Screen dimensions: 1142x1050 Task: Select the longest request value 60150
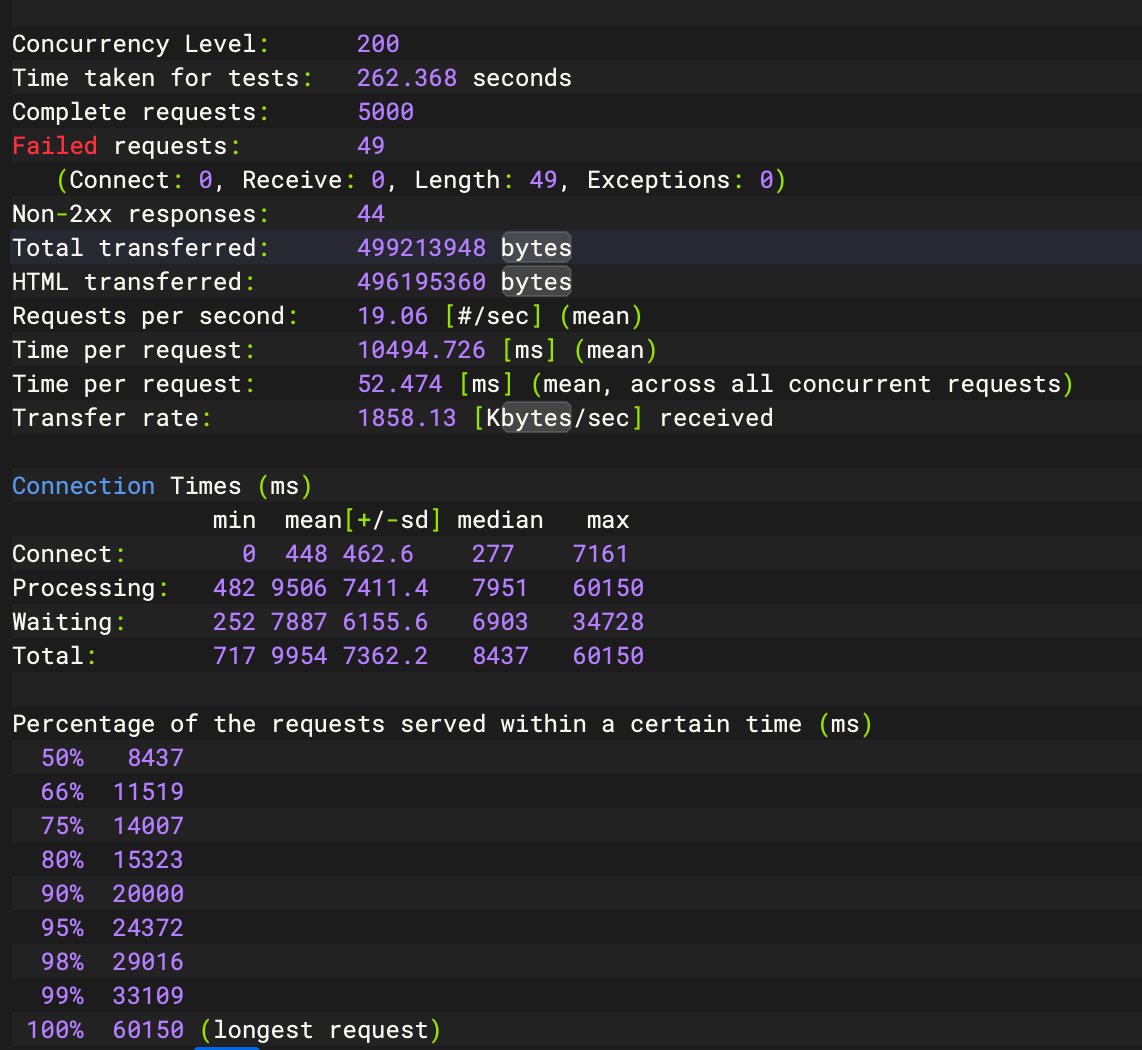point(148,1029)
